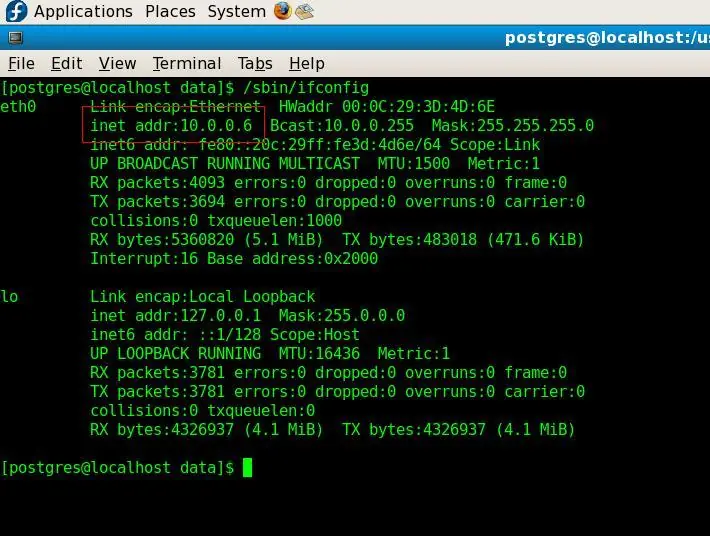This screenshot has width=710, height=536.
Task: Open the terminal View menu
Action: [117, 63]
